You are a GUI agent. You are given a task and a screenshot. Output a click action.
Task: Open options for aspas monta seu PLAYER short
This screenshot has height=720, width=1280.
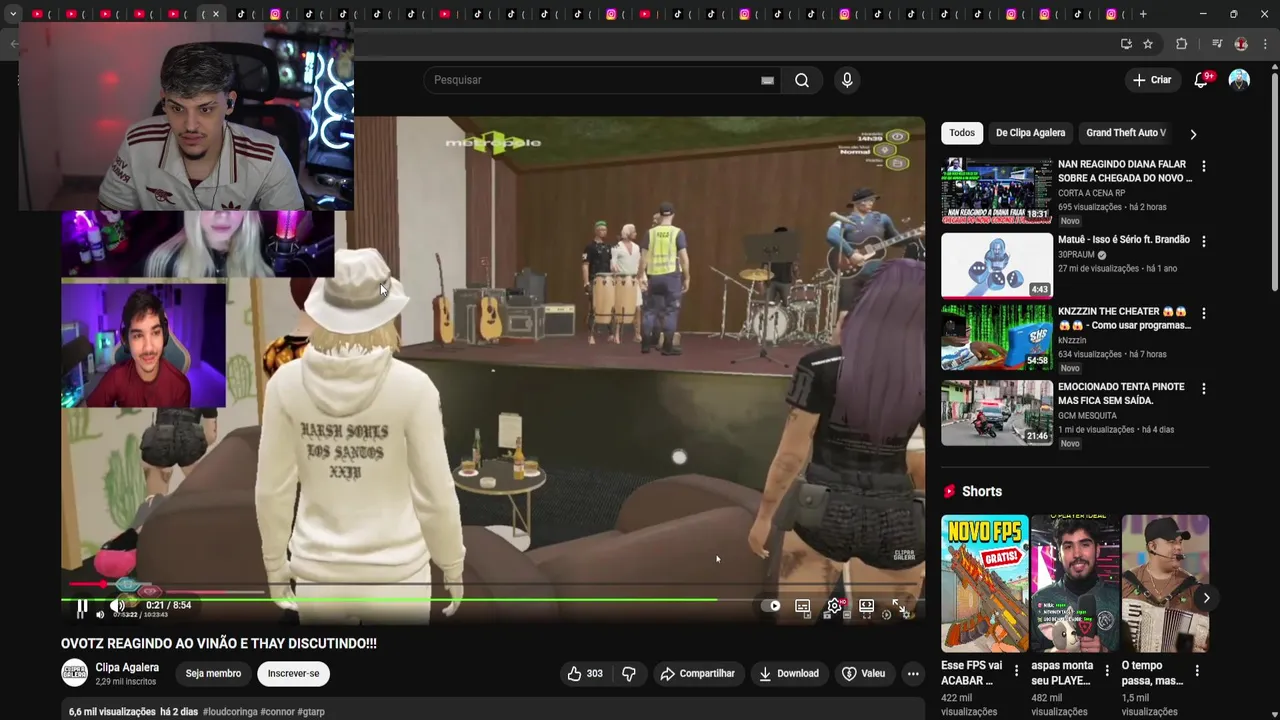[x=1106, y=670]
